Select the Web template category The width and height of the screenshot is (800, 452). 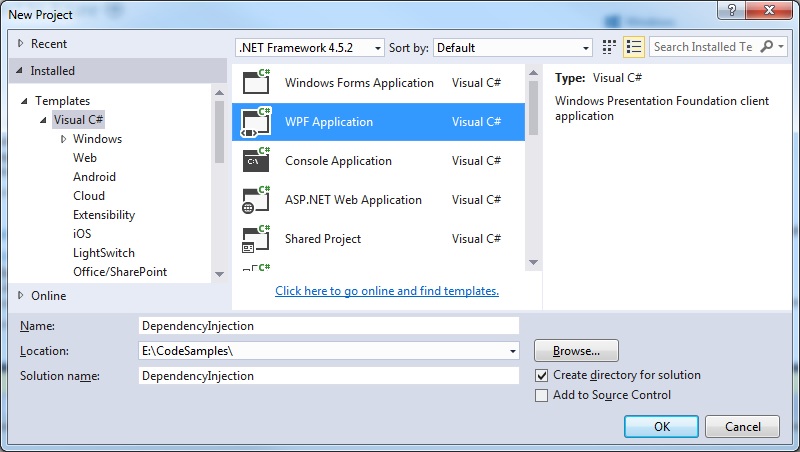[85, 158]
